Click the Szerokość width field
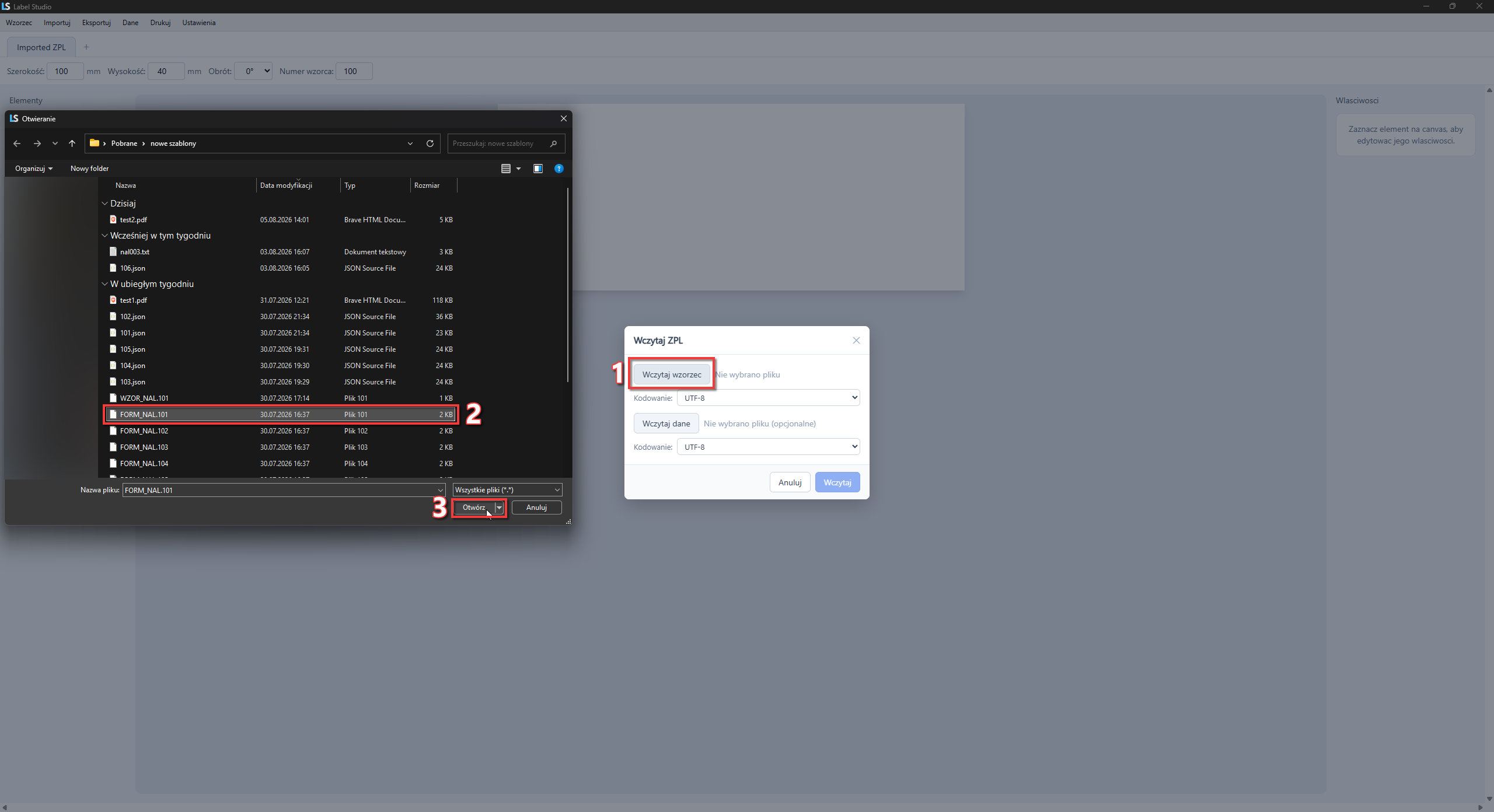 pyautogui.click(x=65, y=71)
